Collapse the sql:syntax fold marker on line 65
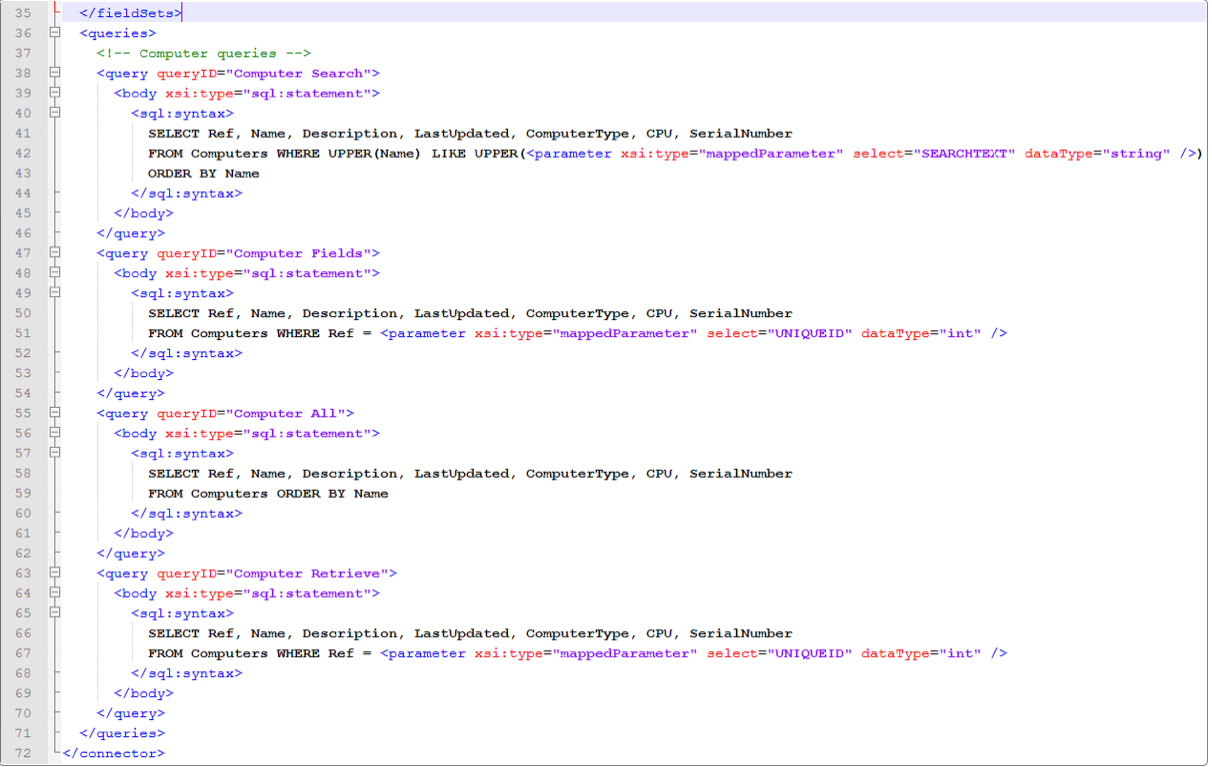Viewport: 1212px width, 767px height. [55, 613]
